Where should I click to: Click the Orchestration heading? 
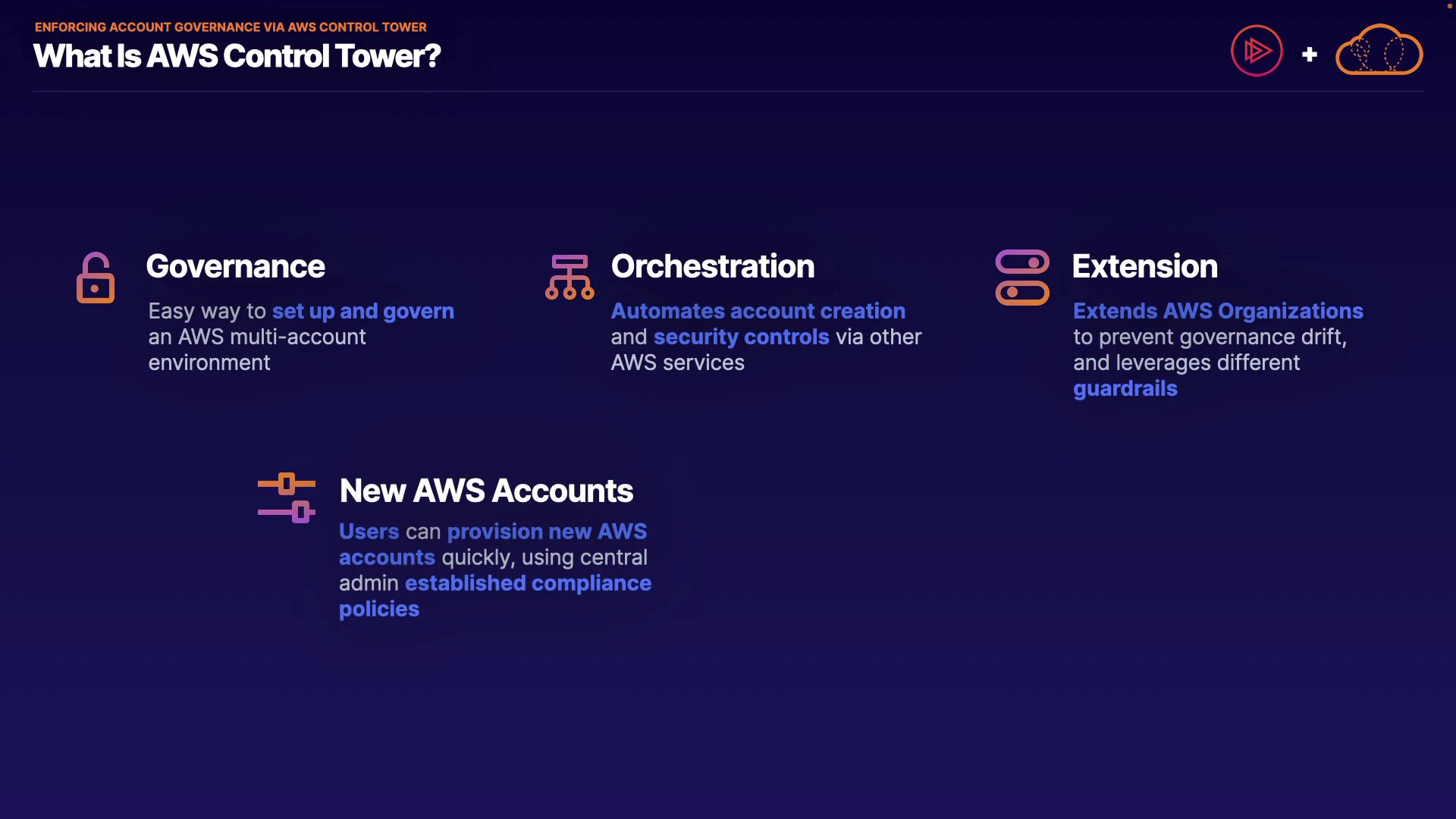pos(713,266)
